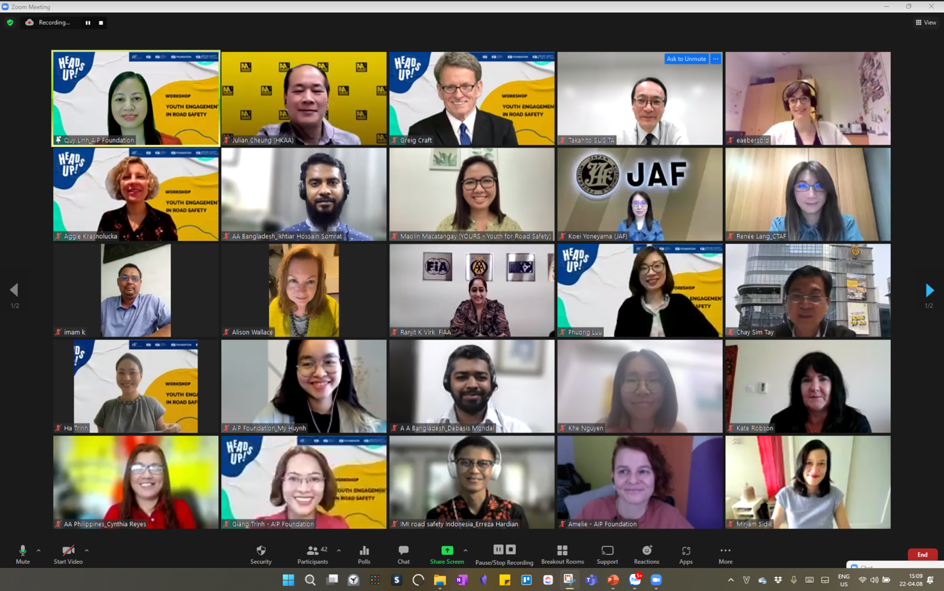Select Kate Robson's video tile
The width and height of the screenshot is (944, 591).
808,386
